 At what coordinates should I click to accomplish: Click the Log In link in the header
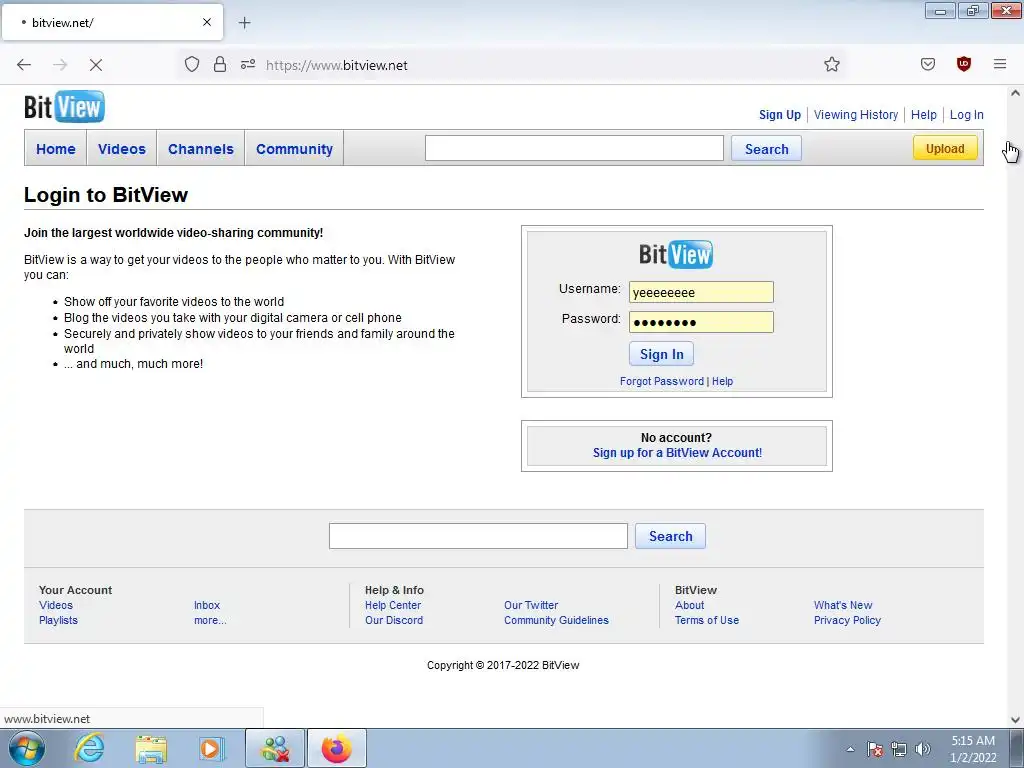[x=967, y=115]
